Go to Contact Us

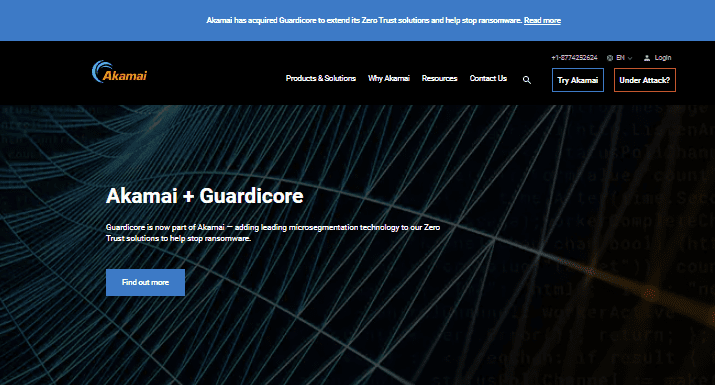point(488,78)
